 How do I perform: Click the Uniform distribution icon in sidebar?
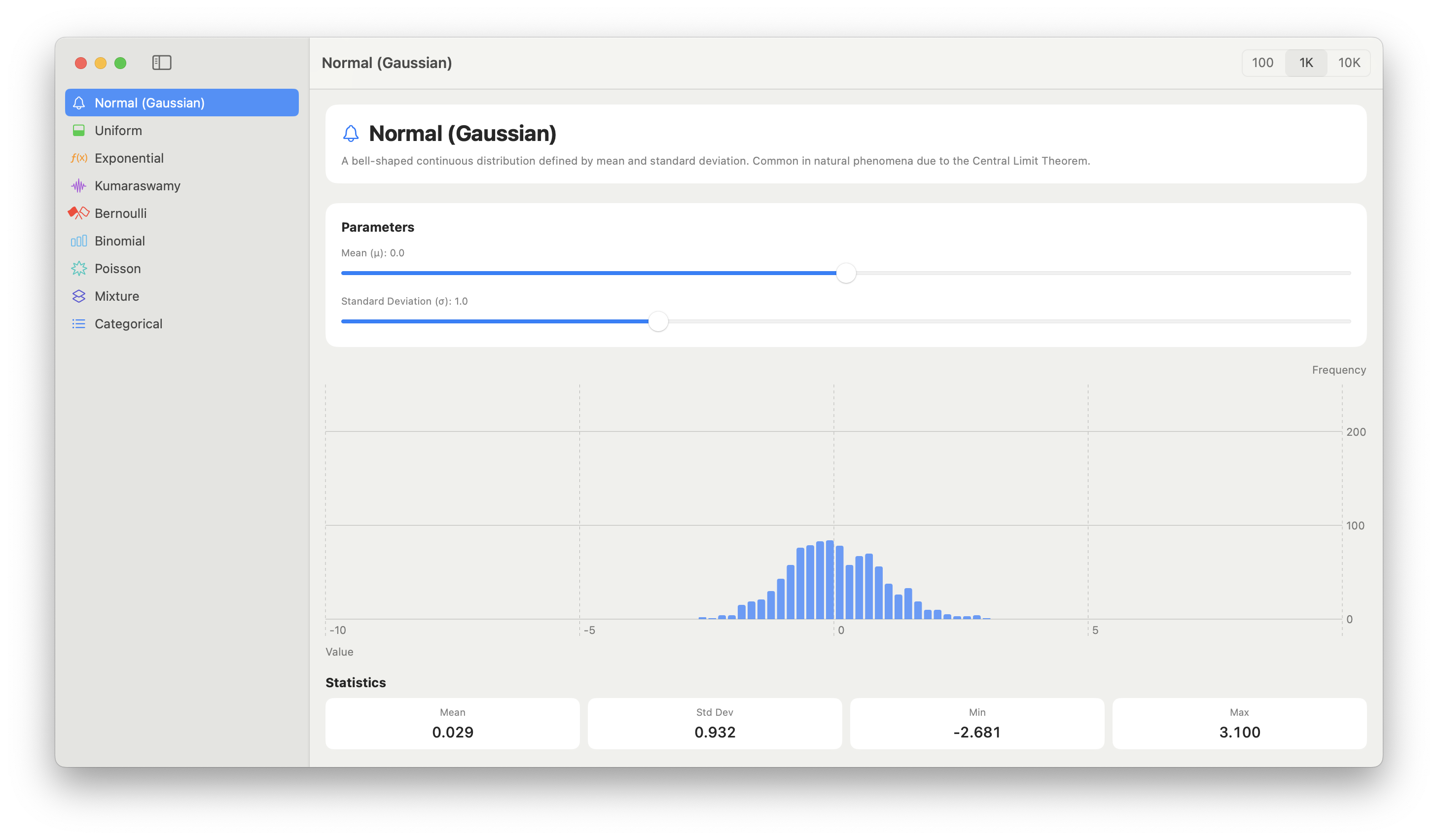coord(79,131)
